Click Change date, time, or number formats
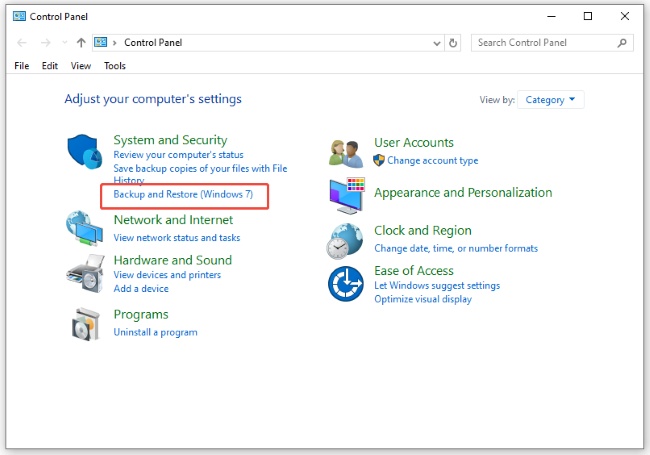The width and height of the screenshot is (650, 455). [456, 248]
